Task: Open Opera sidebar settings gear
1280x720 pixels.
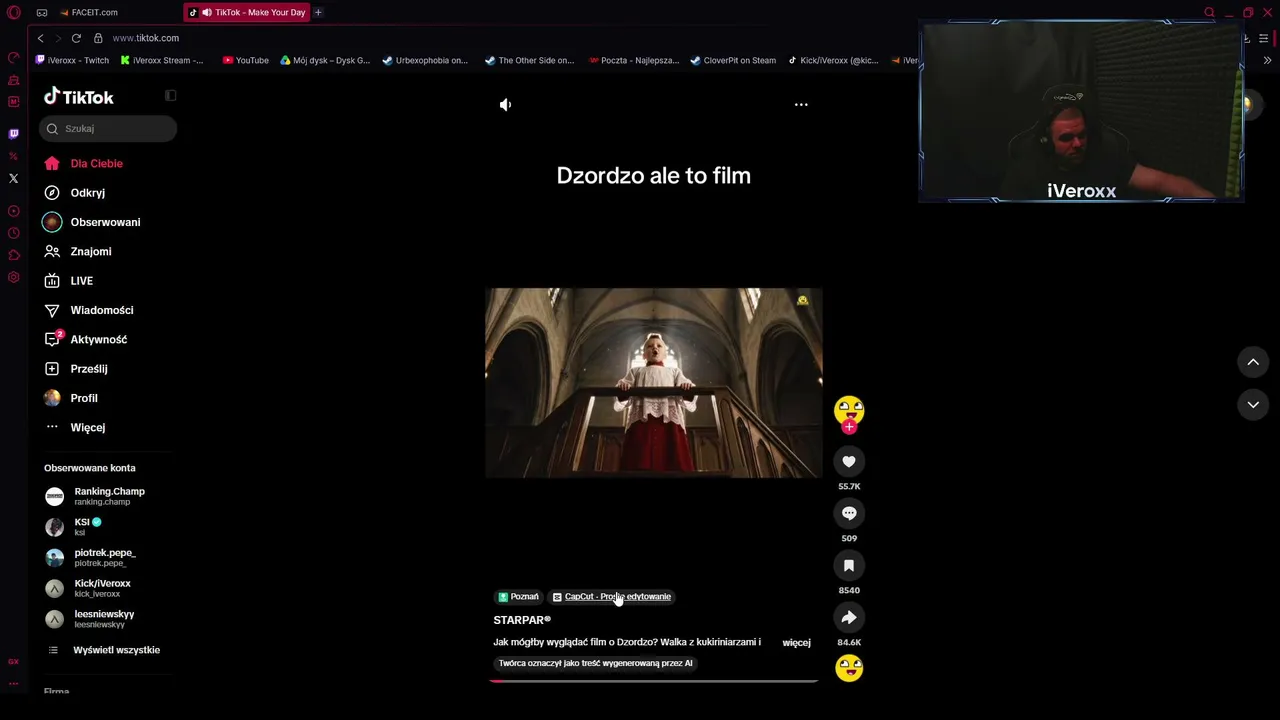Action: [14, 277]
